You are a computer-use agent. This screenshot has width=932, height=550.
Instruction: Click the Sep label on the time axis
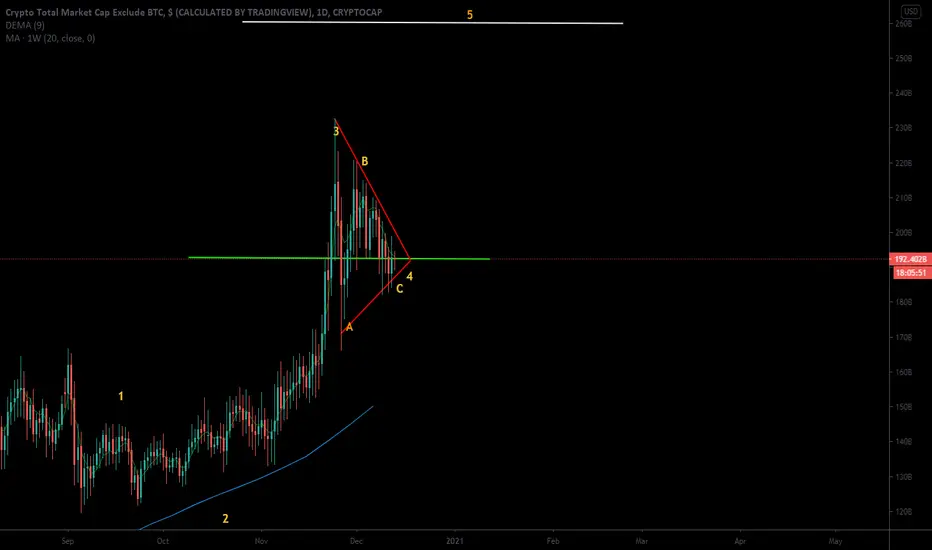[68, 541]
